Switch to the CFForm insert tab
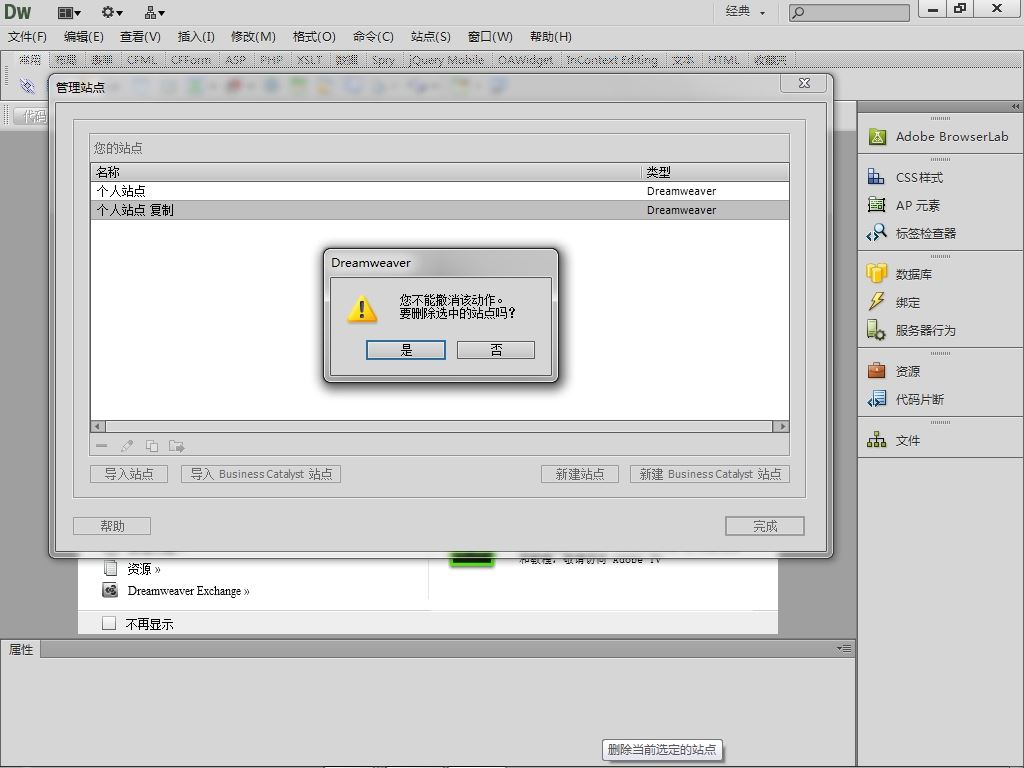The width and height of the screenshot is (1024, 768). point(191,60)
